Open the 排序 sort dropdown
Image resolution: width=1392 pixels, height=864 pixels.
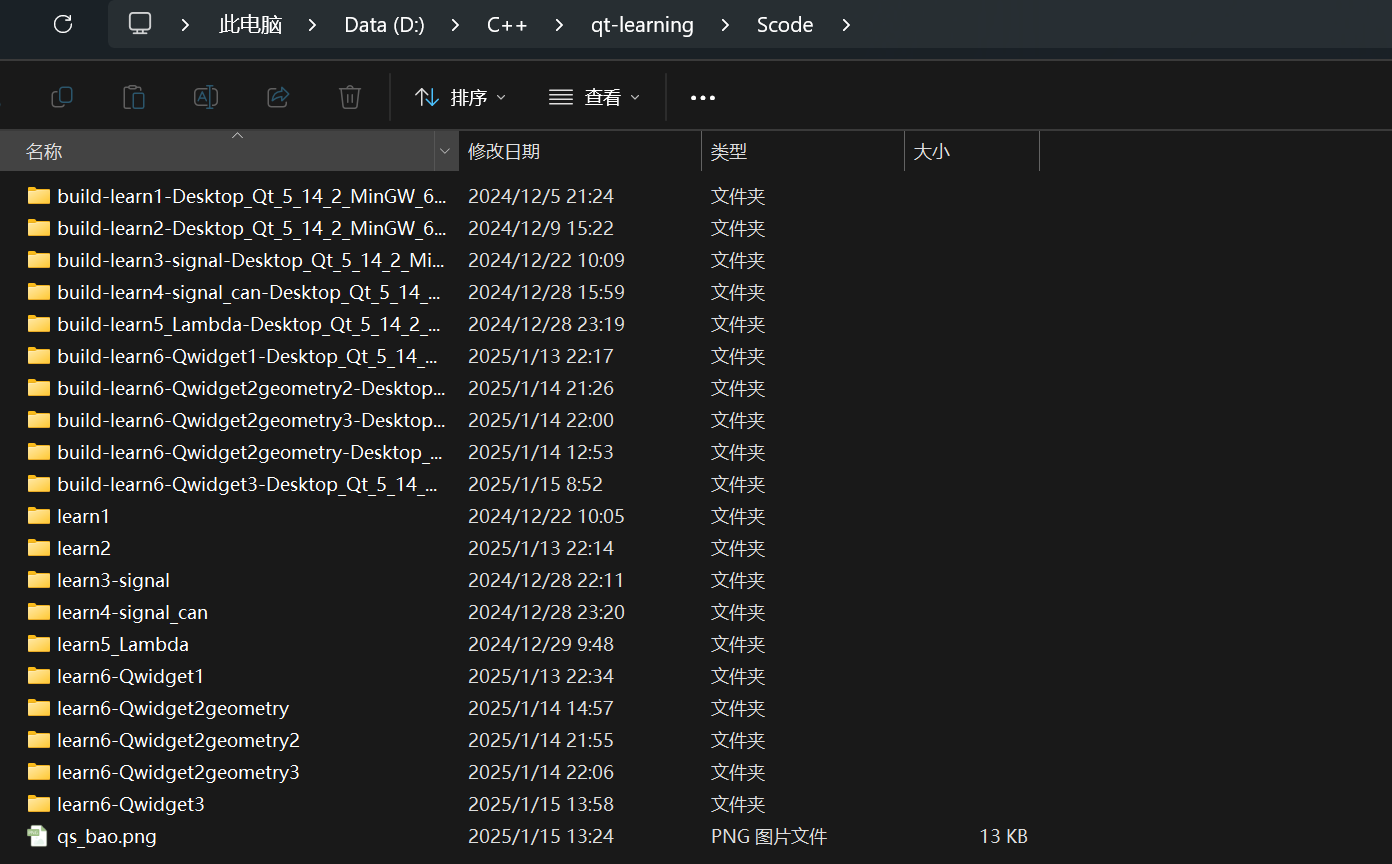pyautogui.click(x=460, y=97)
